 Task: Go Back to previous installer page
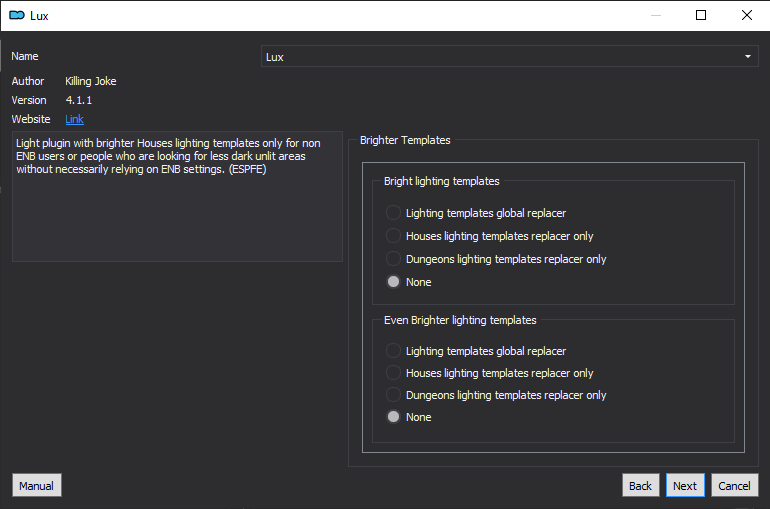pyautogui.click(x=640, y=485)
